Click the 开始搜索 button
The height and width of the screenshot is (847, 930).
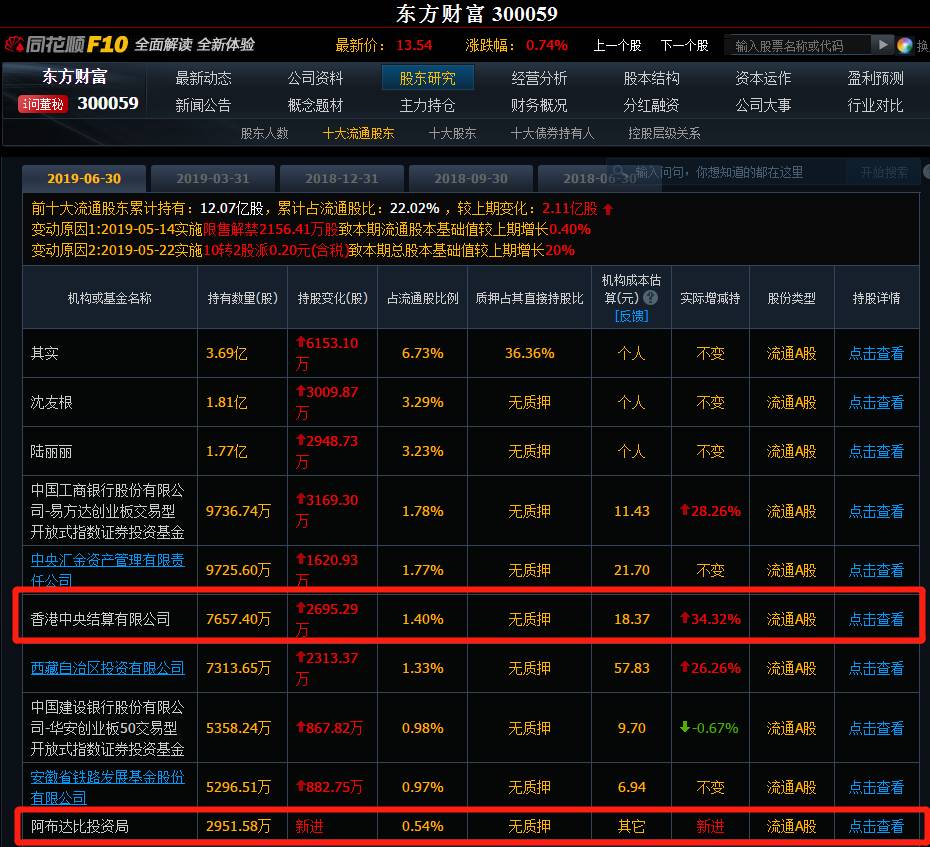[x=884, y=173]
